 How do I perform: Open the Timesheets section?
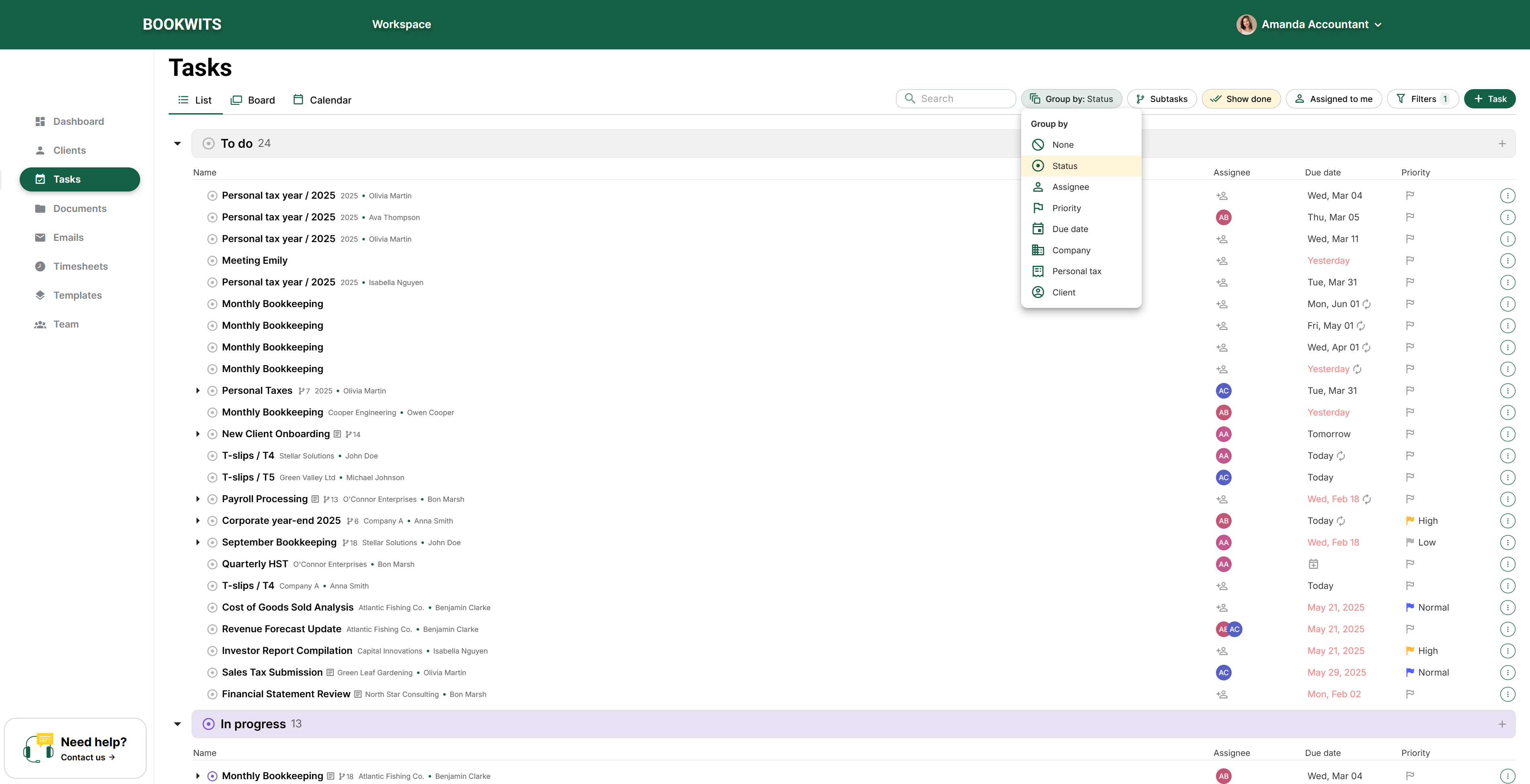point(81,266)
